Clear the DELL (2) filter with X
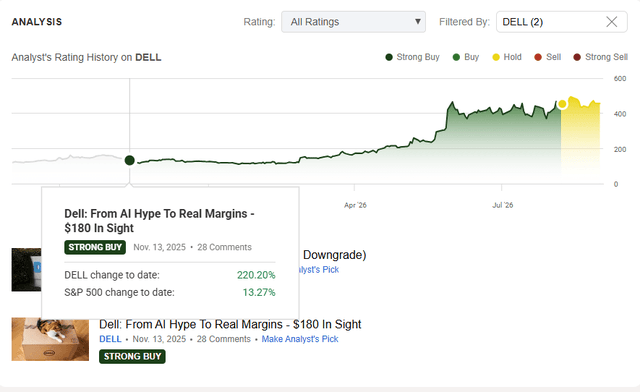 611,22
